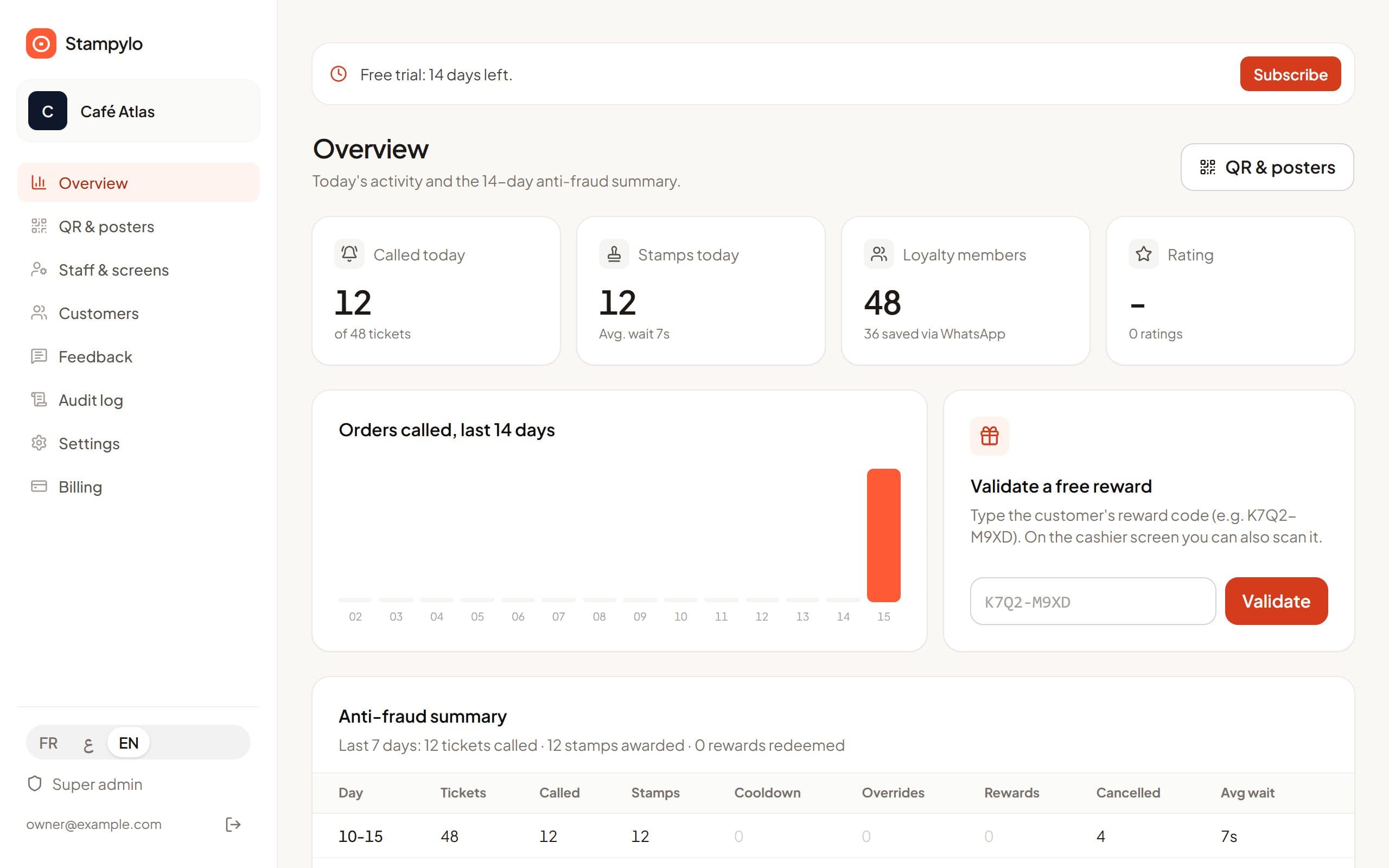Image resolution: width=1389 pixels, height=868 pixels.
Task: Open the QR & posters header button
Action: click(x=1267, y=167)
